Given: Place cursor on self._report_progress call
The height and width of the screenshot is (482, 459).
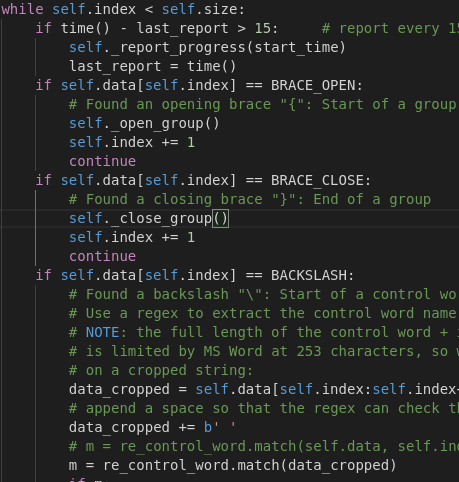Looking at the screenshot, I should pos(207,47).
